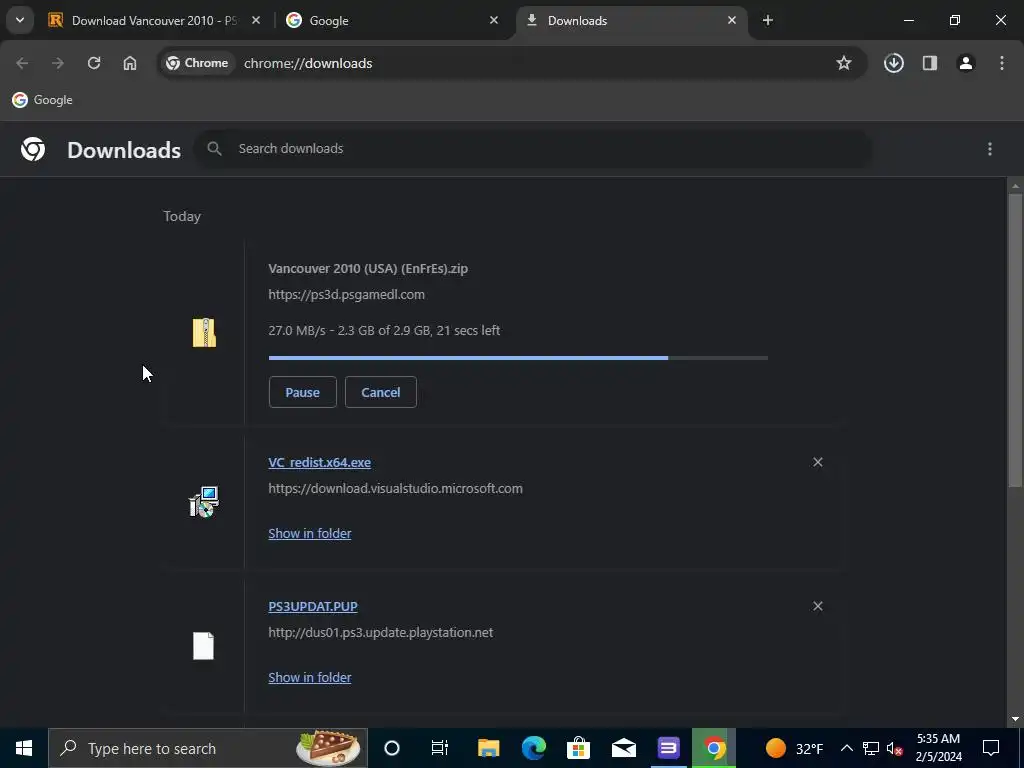Image resolution: width=1024 pixels, height=768 pixels.
Task: Open the Mail app on taskbar
Action: point(624,748)
